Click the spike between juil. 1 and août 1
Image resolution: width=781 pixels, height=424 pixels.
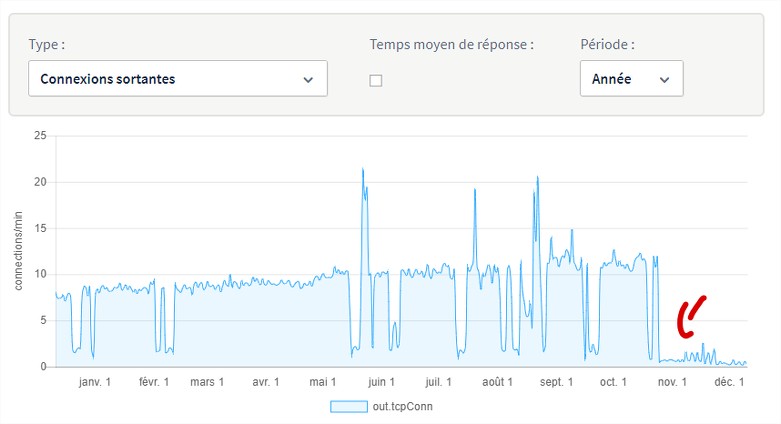coord(475,192)
